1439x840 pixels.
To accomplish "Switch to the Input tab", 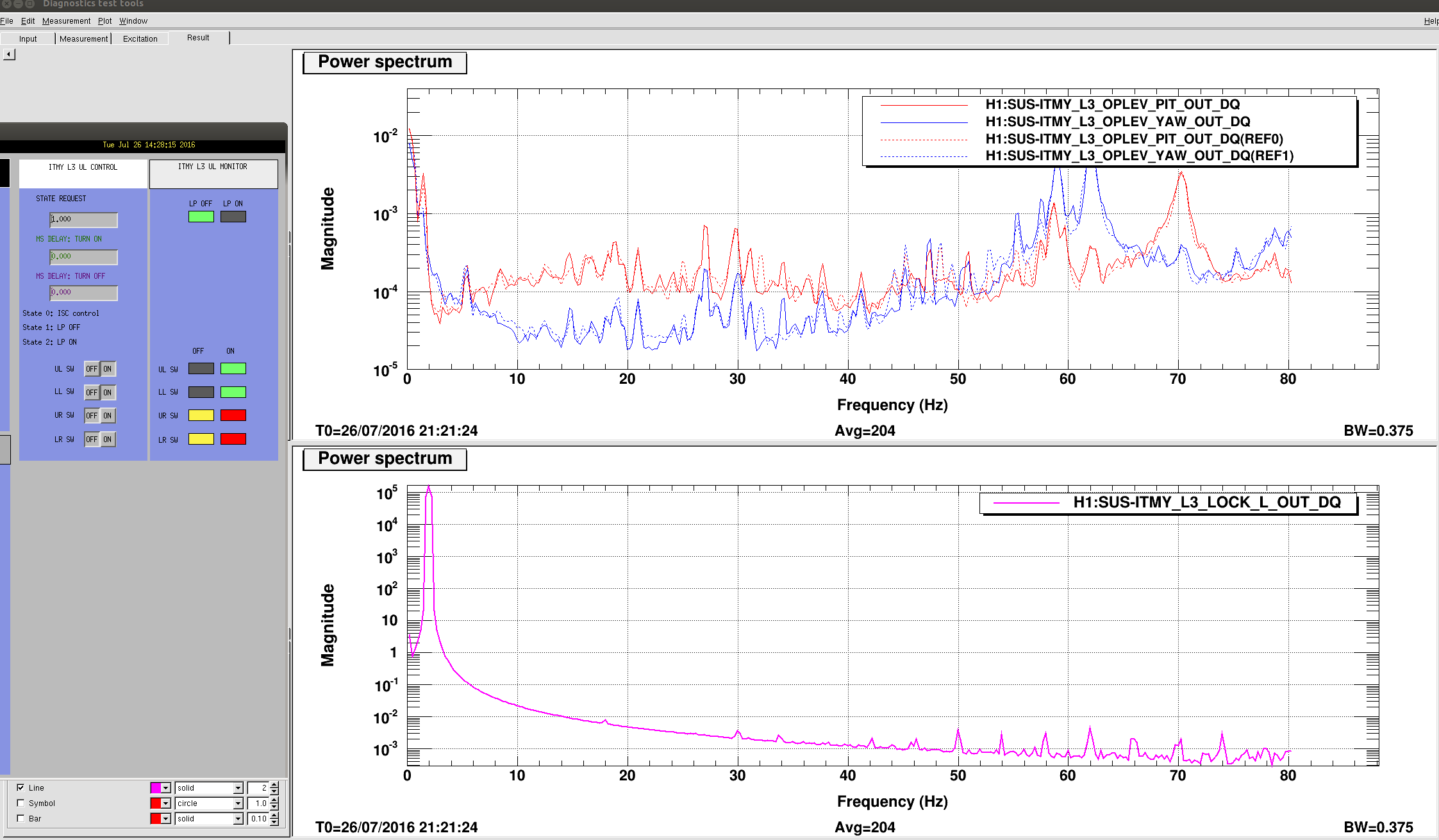I will (x=28, y=38).
